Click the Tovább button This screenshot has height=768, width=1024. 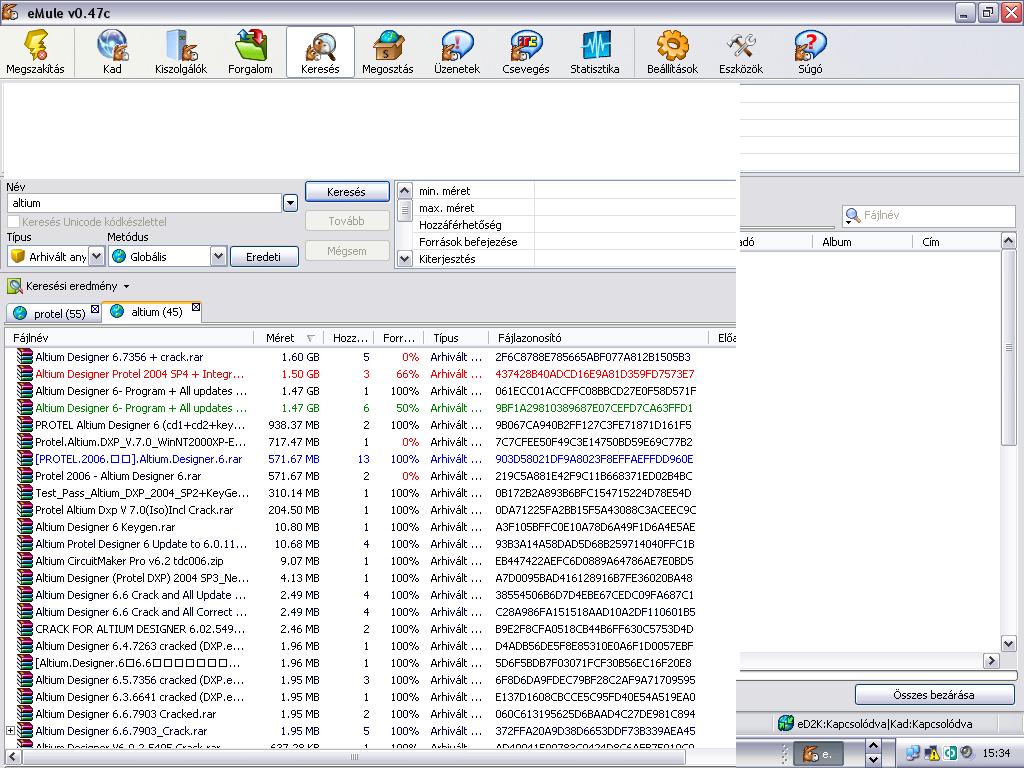point(347,221)
